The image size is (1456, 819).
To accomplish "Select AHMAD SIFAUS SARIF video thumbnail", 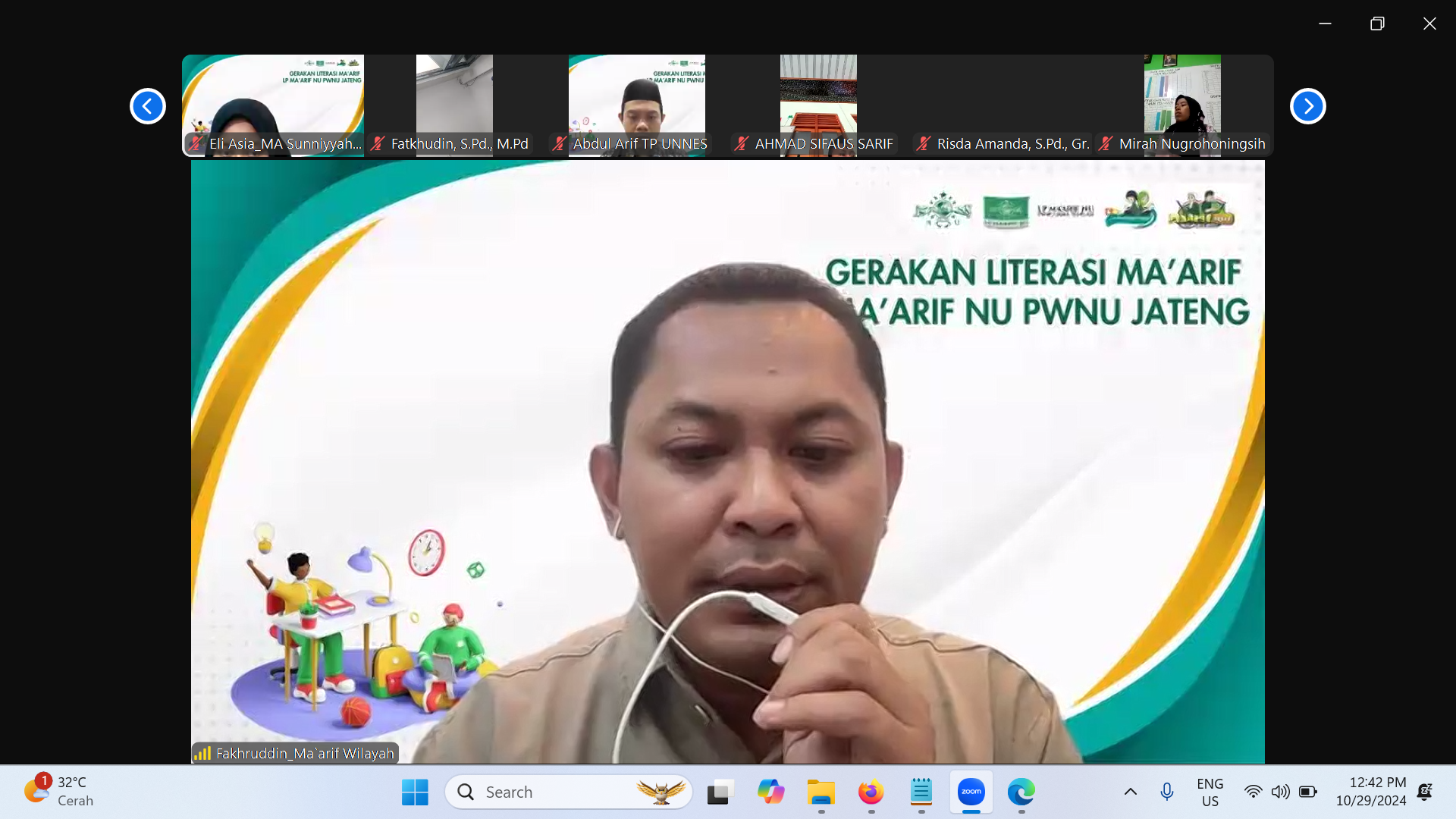I will coord(819,105).
